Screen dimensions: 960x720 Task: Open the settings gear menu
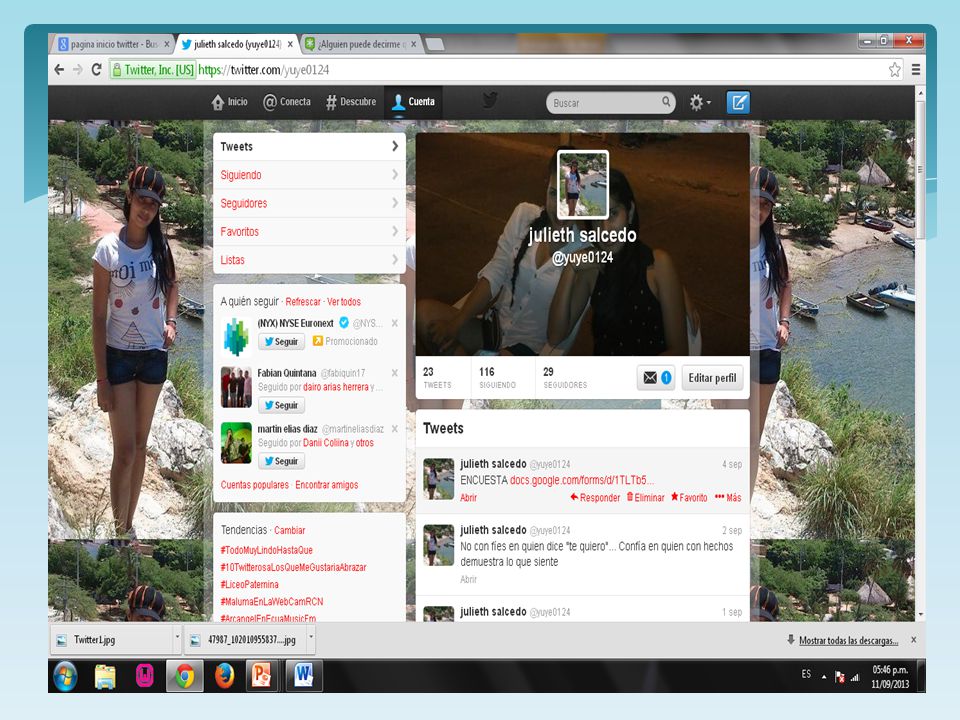coord(700,102)
